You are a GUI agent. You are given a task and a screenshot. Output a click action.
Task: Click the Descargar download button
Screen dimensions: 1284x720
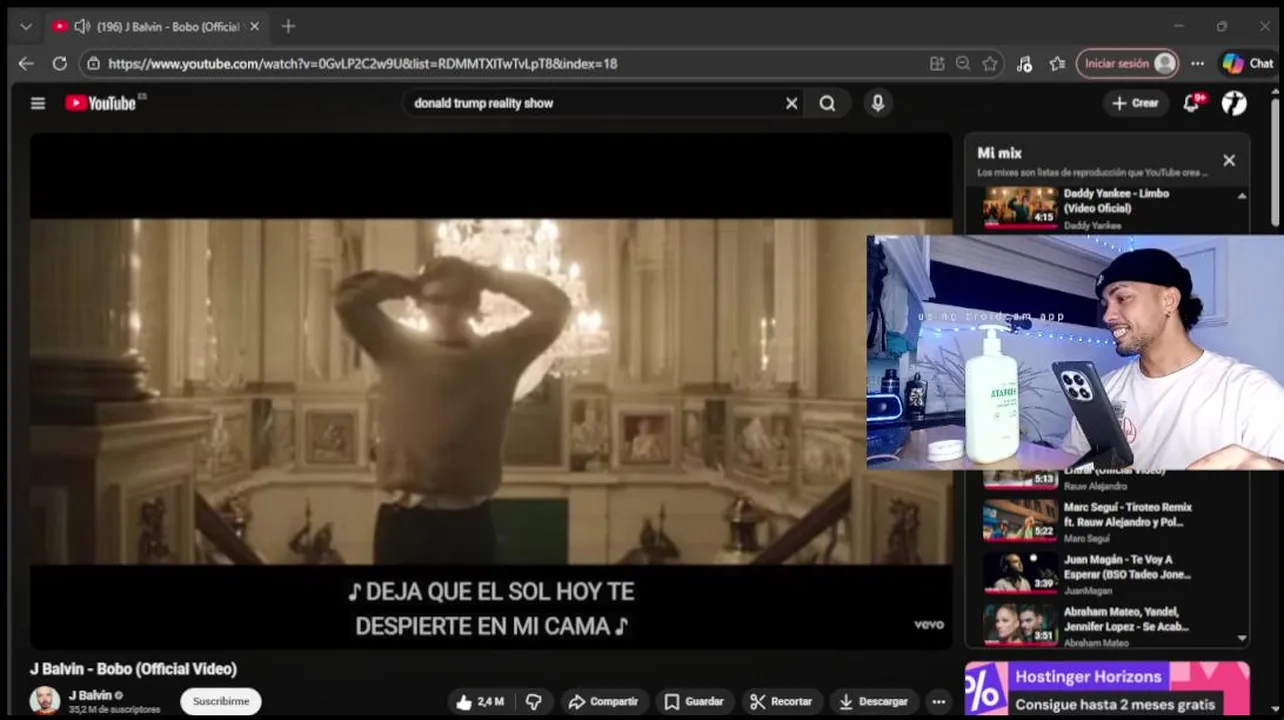[873, 701]
